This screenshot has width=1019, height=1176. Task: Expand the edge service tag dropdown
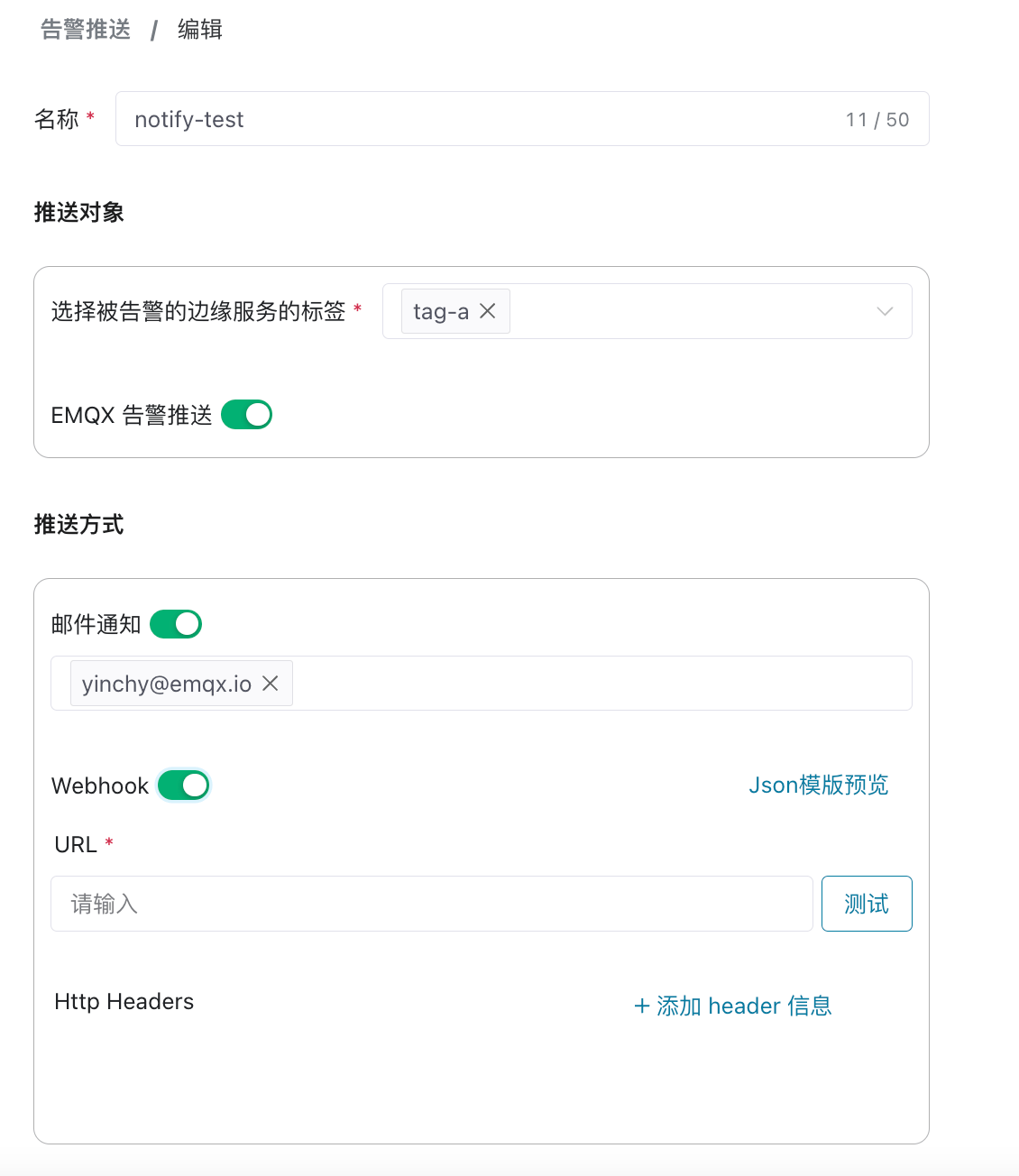pos(885,311)
